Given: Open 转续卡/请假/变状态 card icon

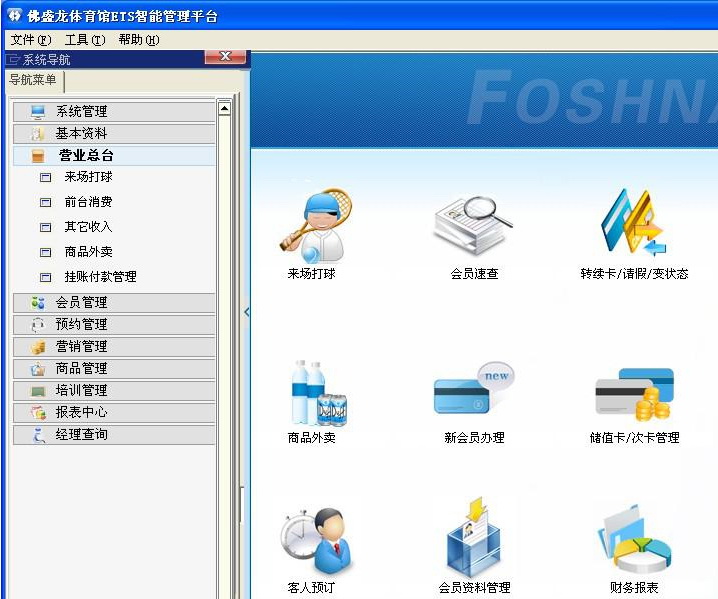Looking at the screenshot, I should [x=634, y=222].
